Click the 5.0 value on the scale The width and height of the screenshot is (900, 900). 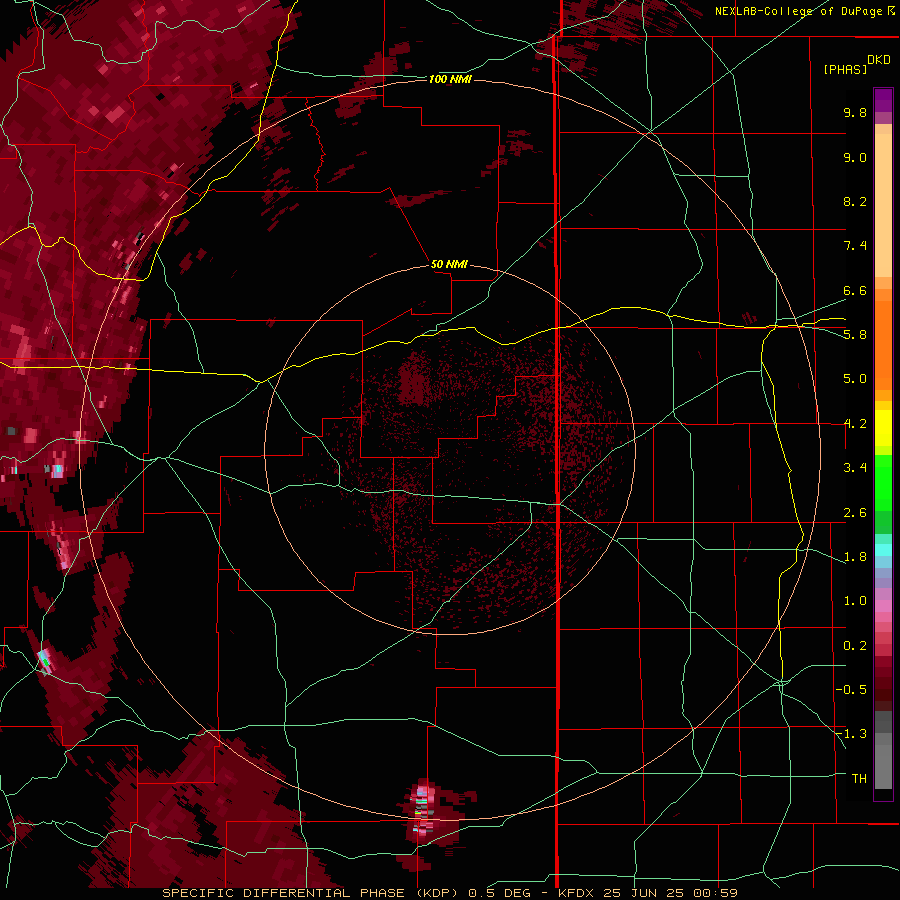click(x=855, y=379)
